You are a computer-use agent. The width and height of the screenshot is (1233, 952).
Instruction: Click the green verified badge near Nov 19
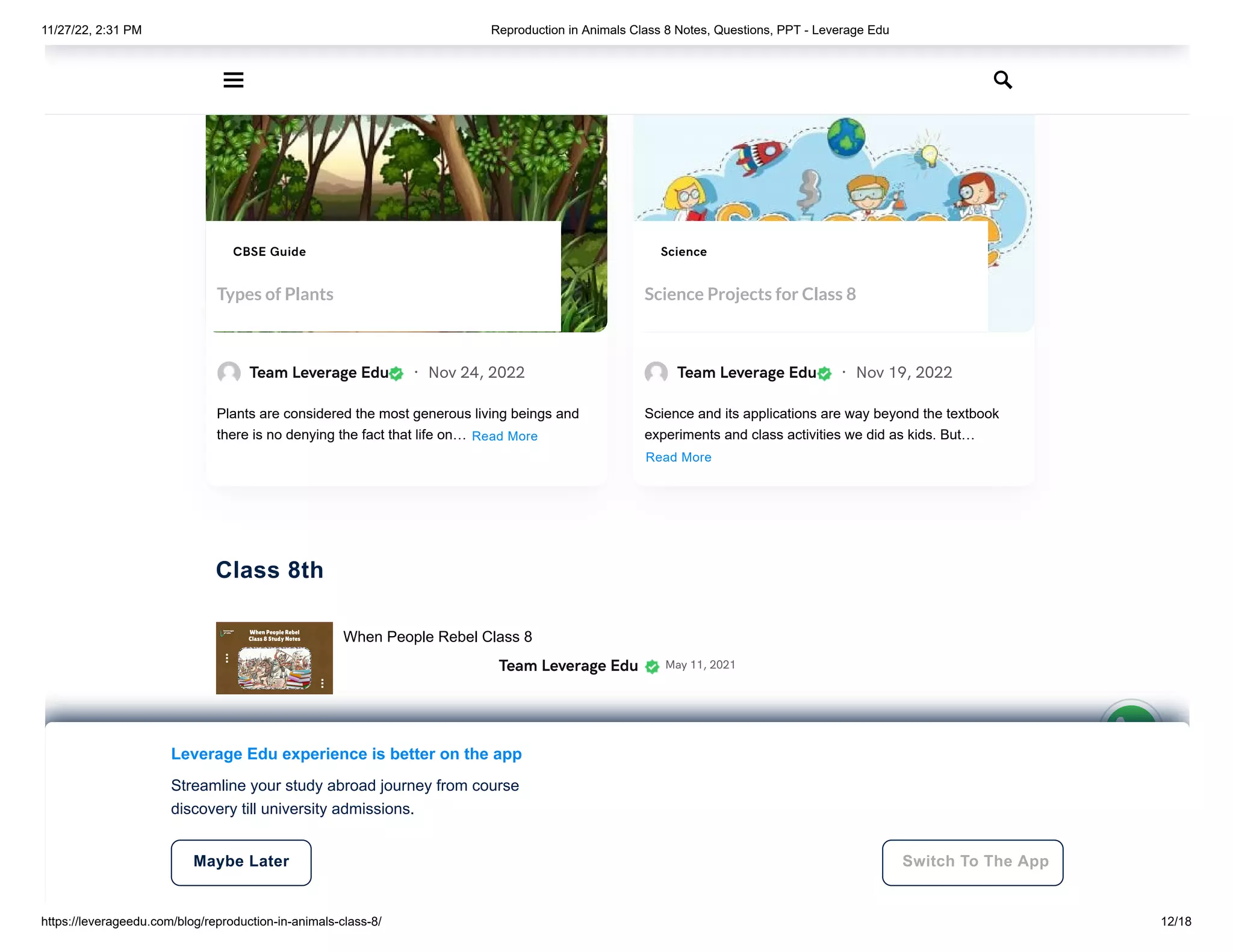tap(824, 374)
